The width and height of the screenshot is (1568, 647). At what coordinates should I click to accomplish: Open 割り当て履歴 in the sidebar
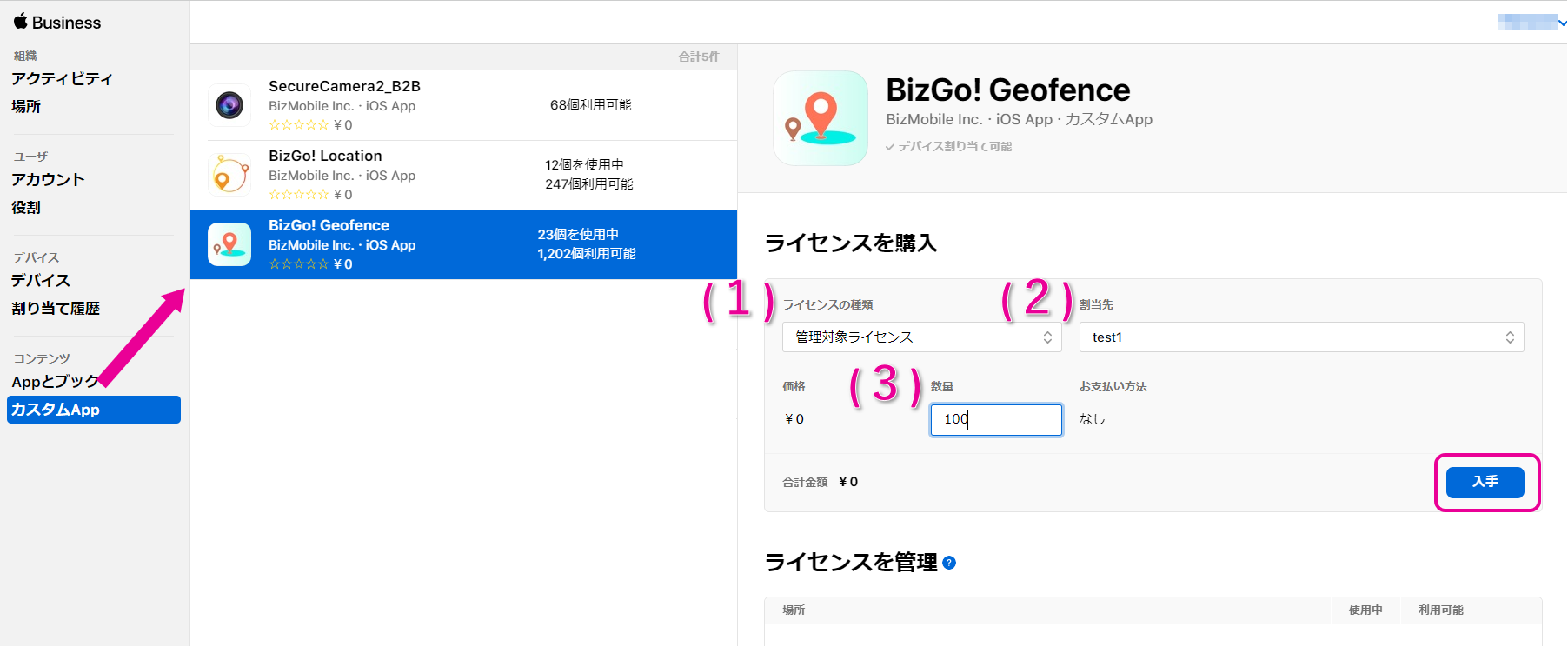tap(56, 309)
